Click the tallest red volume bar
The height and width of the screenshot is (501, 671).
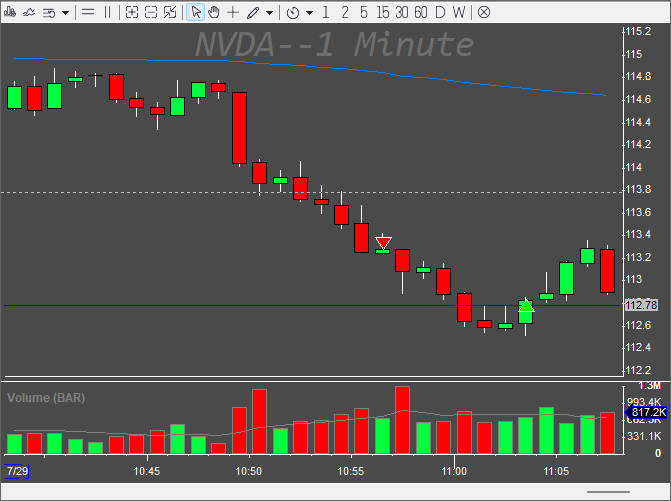(402, 420)
